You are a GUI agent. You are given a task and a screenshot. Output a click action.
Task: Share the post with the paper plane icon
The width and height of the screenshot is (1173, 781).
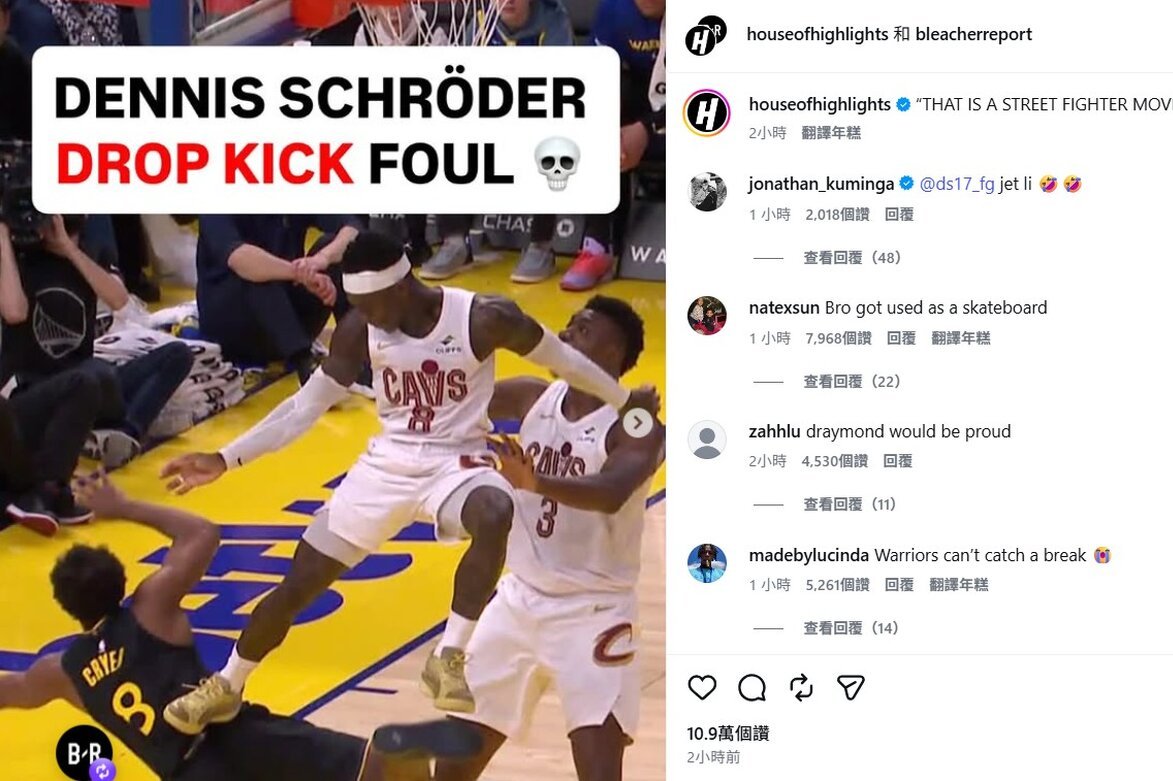(851, 687)
